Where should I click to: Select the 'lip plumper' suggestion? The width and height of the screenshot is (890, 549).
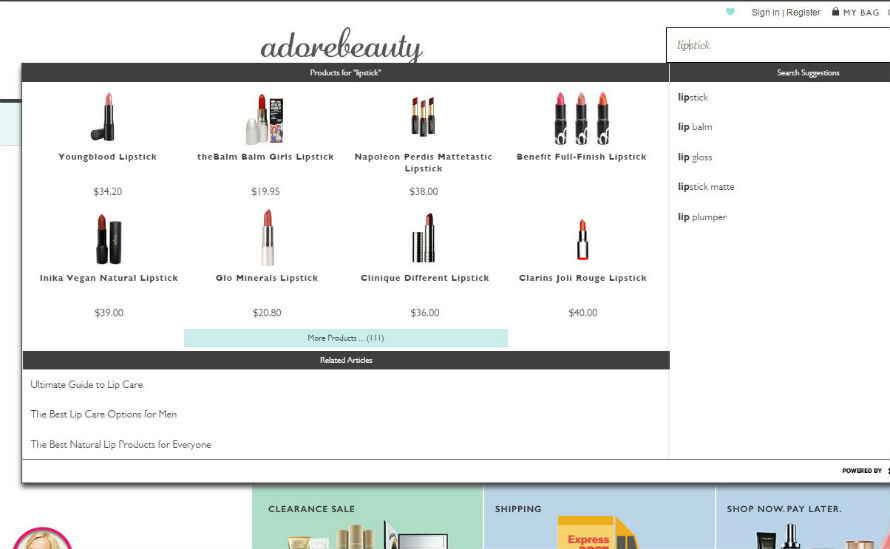pyautogui.click(x=702, y=217)
